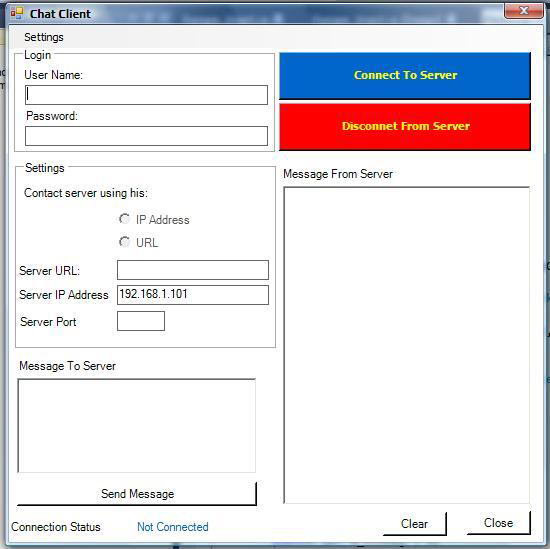Click the Connection Status label
The image size is (550, 549).
(x=56, y=527)
